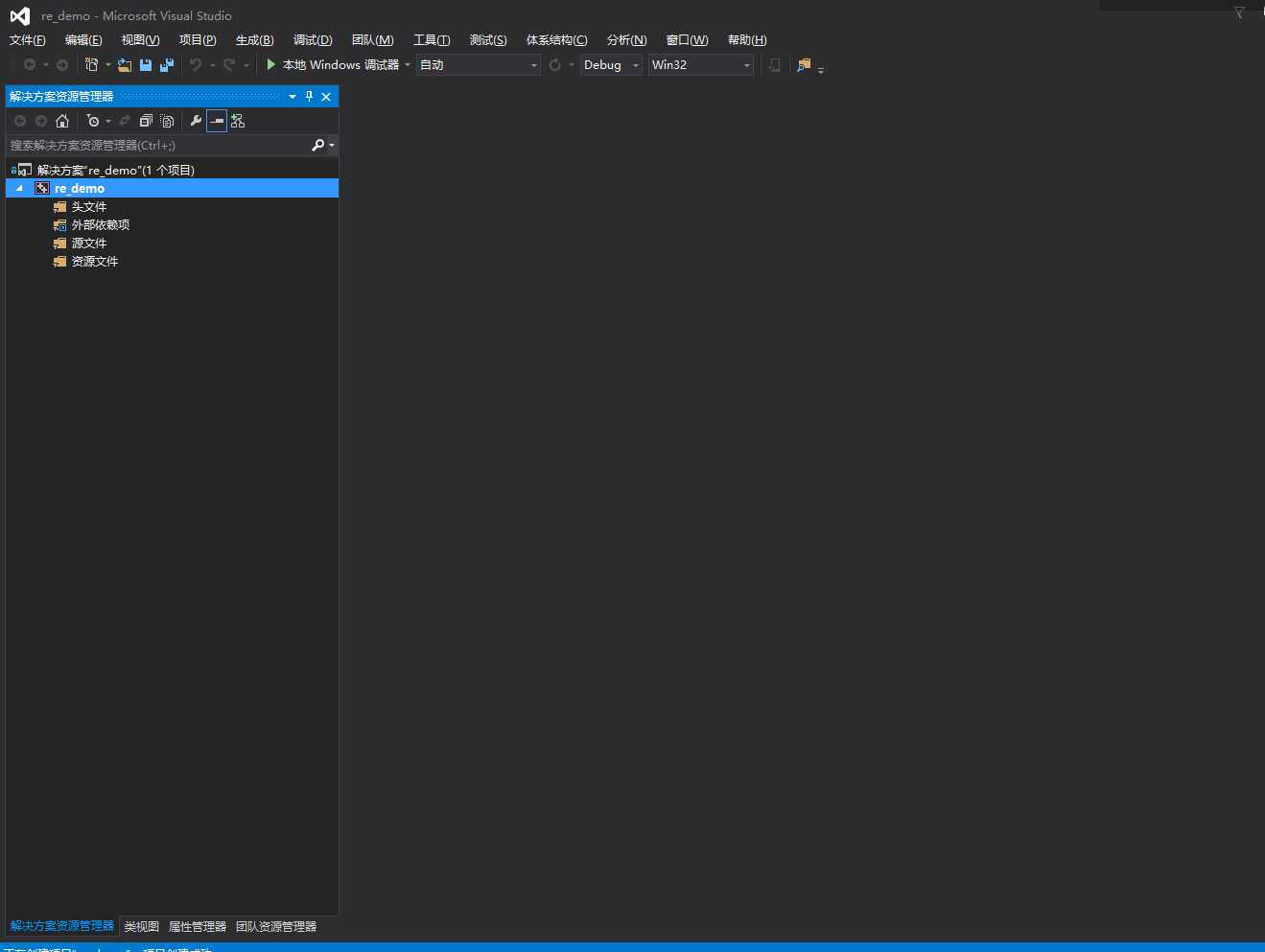Switch to the 团队资源管理器 tab

(x=276, y=926)
